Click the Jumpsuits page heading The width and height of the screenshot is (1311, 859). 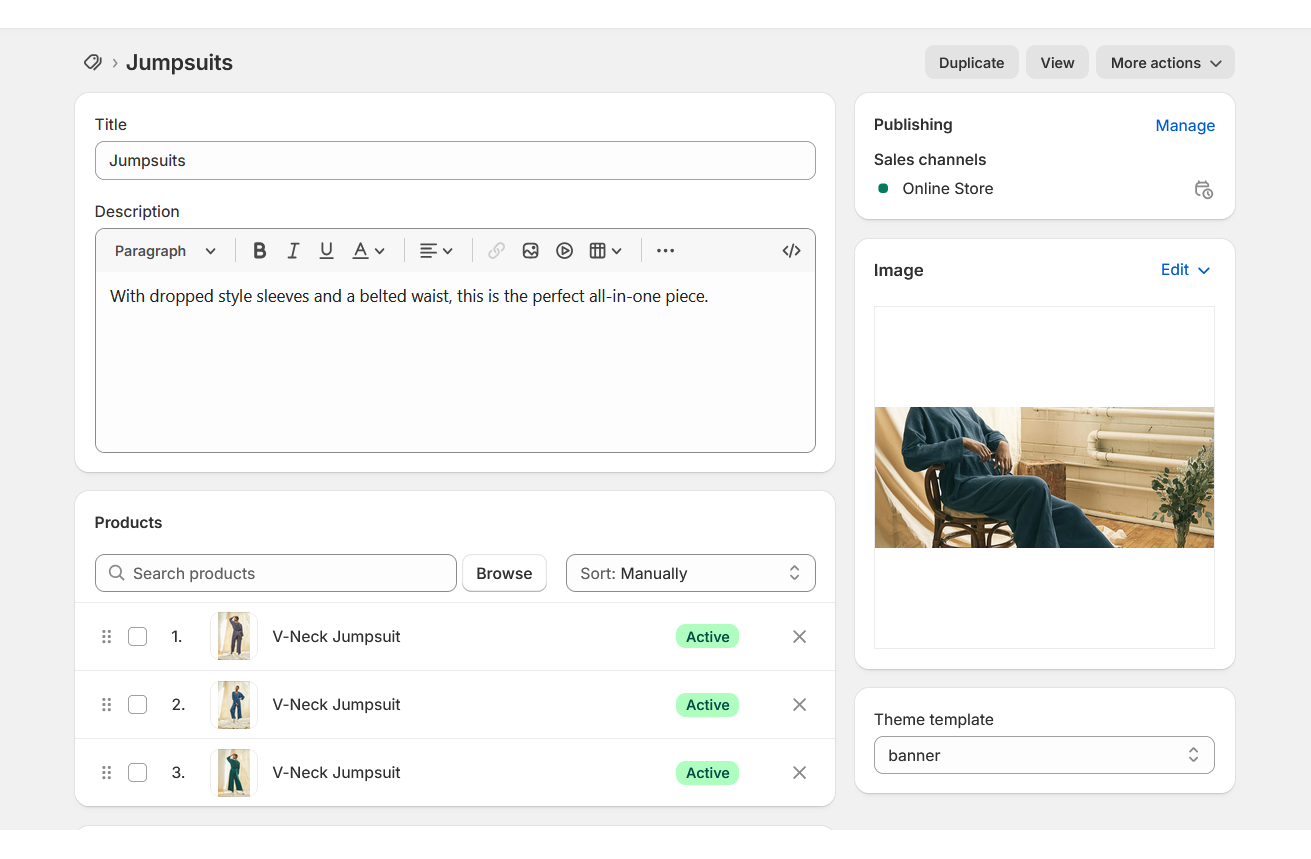point(179,62)
